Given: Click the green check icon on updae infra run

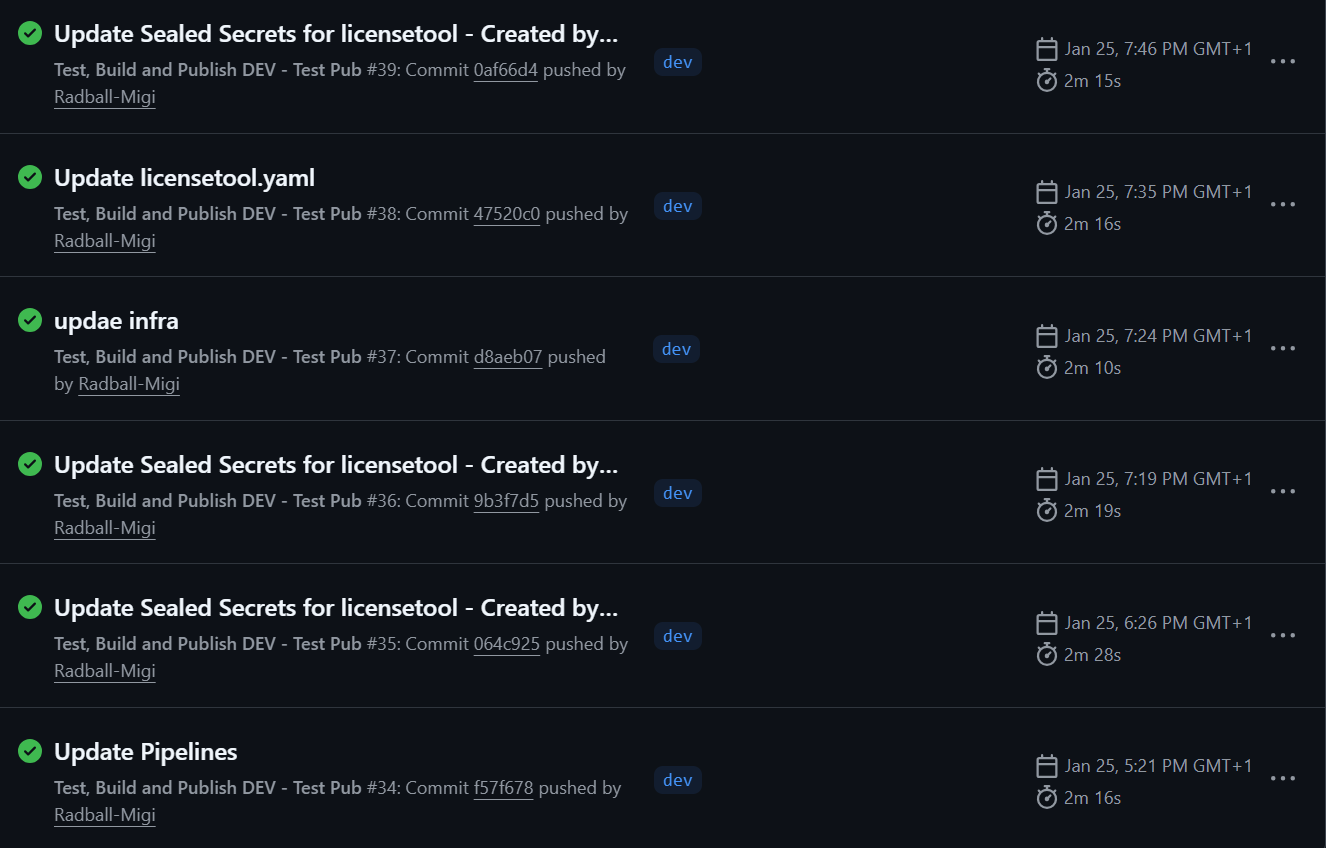Looking at the screenshot, I should point(29,320).
